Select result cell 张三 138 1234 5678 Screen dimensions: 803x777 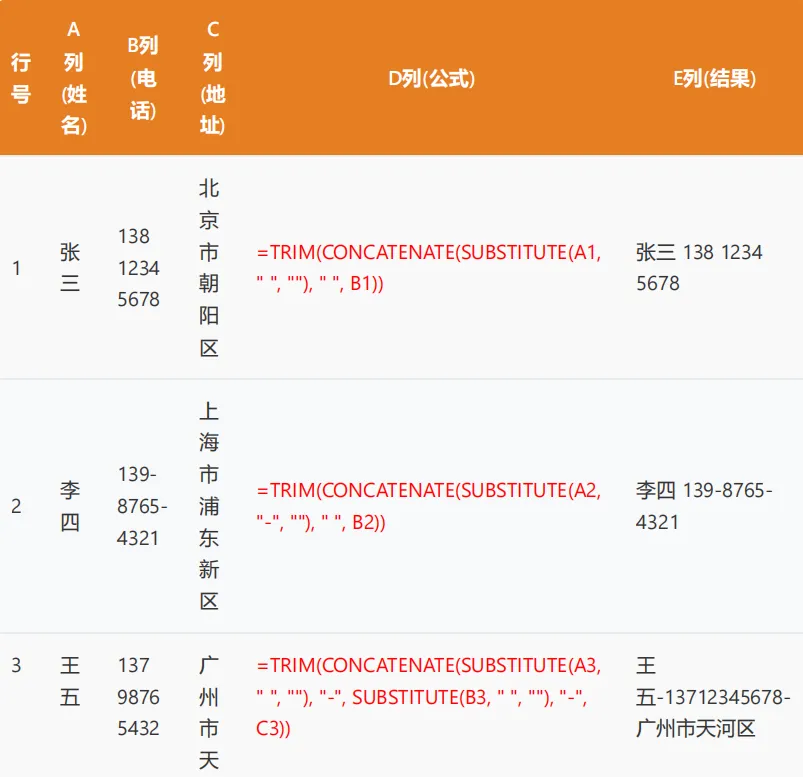click(700, 267)
